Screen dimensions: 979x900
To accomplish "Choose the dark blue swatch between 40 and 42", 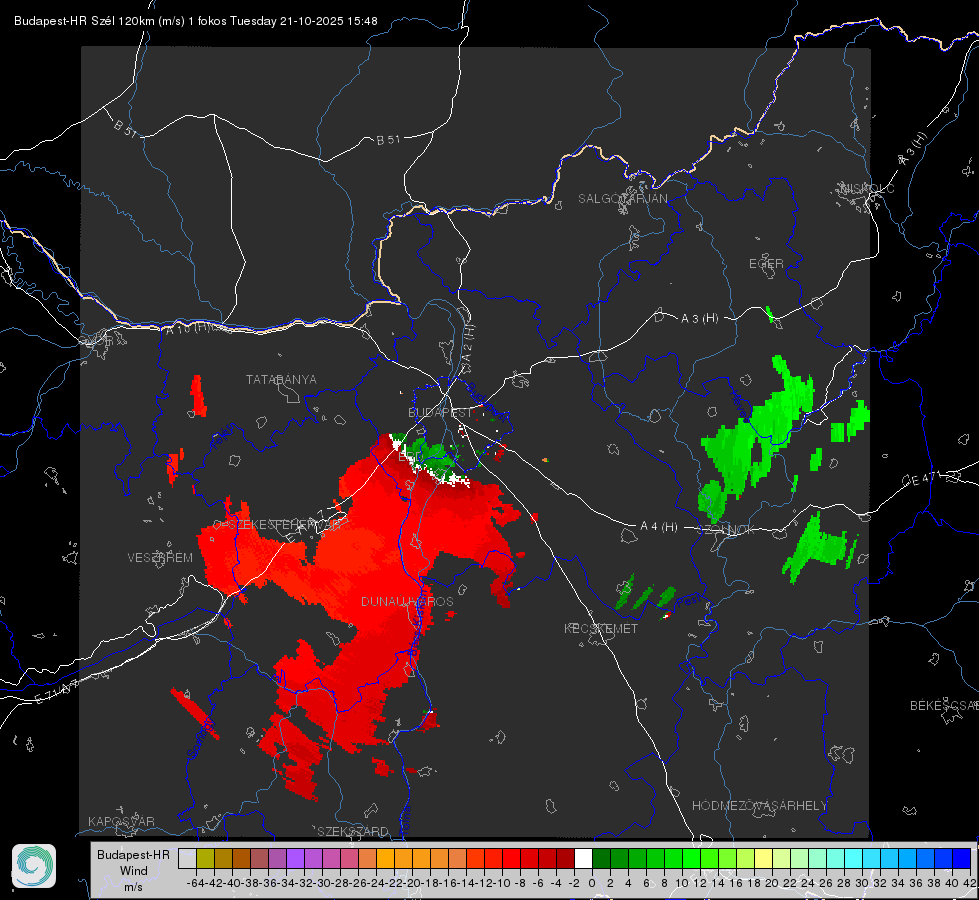I will [x=962, y=858].
